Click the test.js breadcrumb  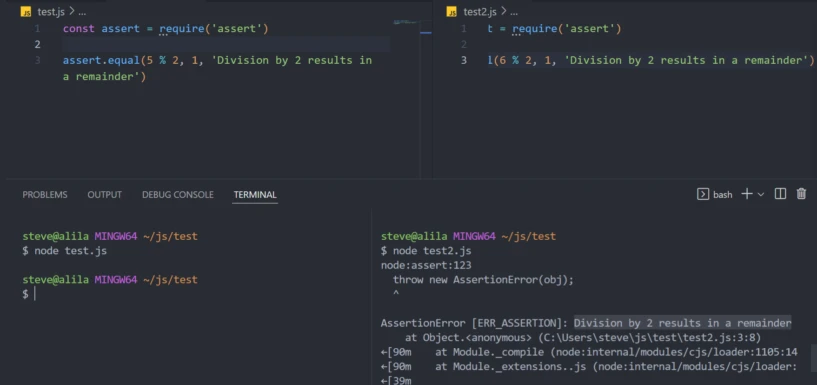pyautogui.click(x=50, y=11)
